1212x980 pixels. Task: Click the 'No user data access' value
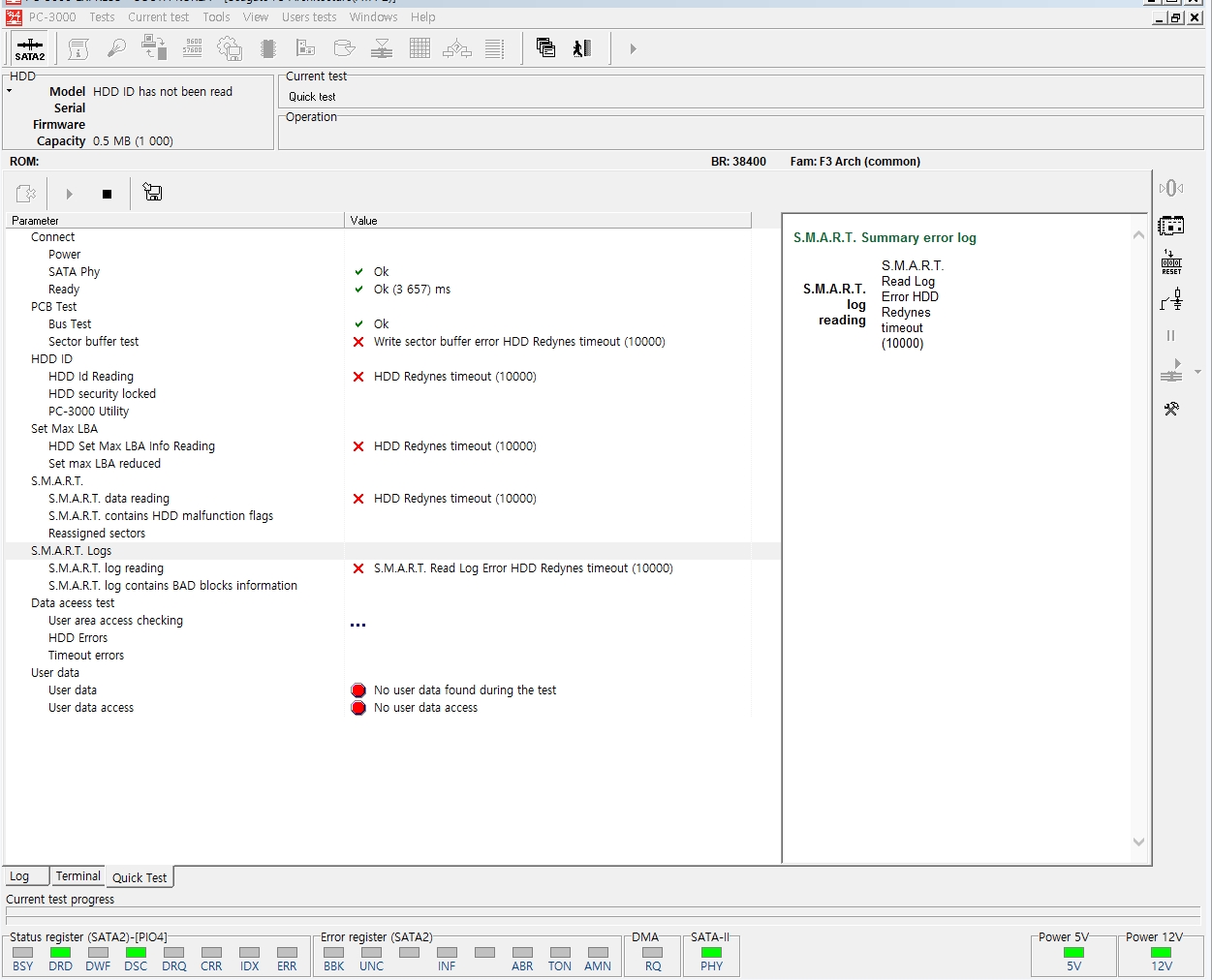(x=425, y=708)
